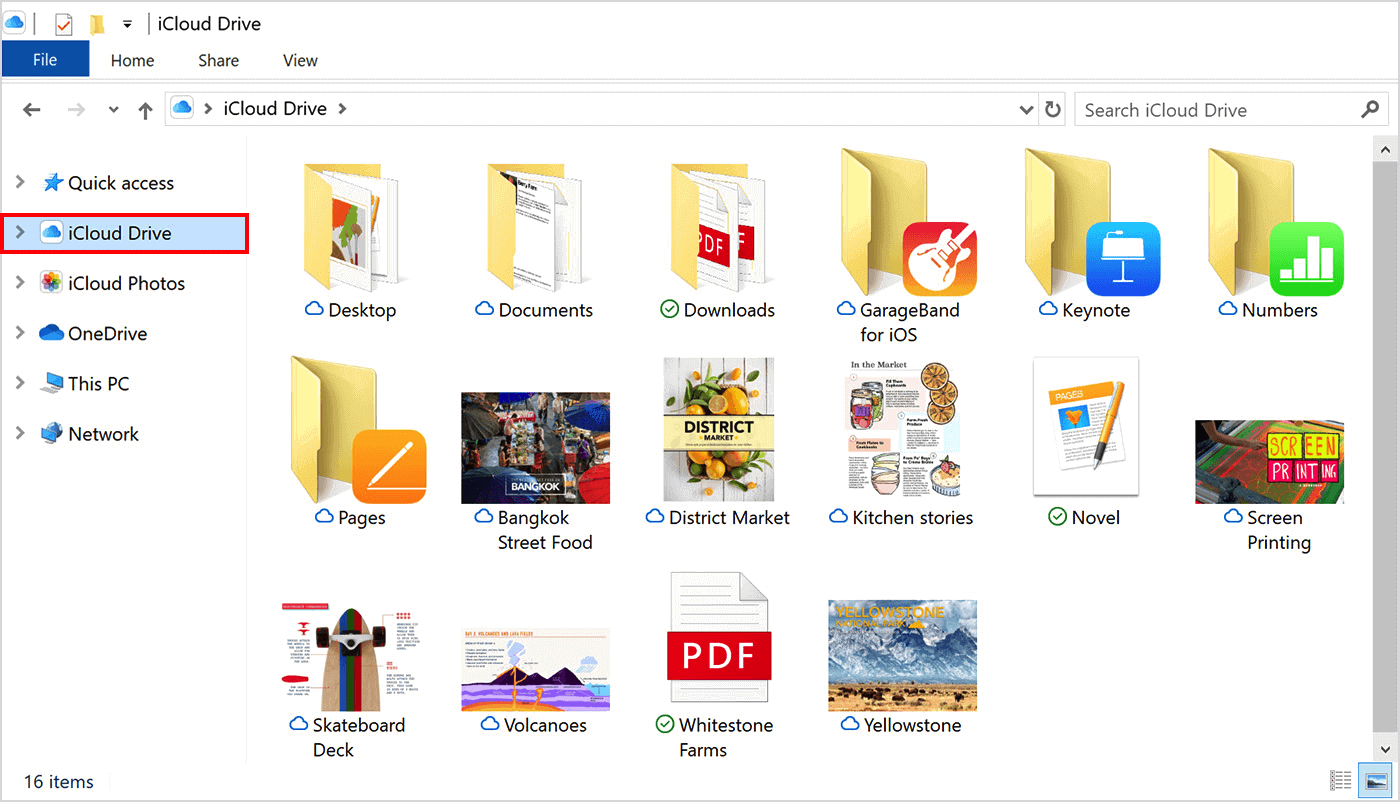Open the address bar history dropdown
1400x802 pixels.
click(x=1026, y=110)
